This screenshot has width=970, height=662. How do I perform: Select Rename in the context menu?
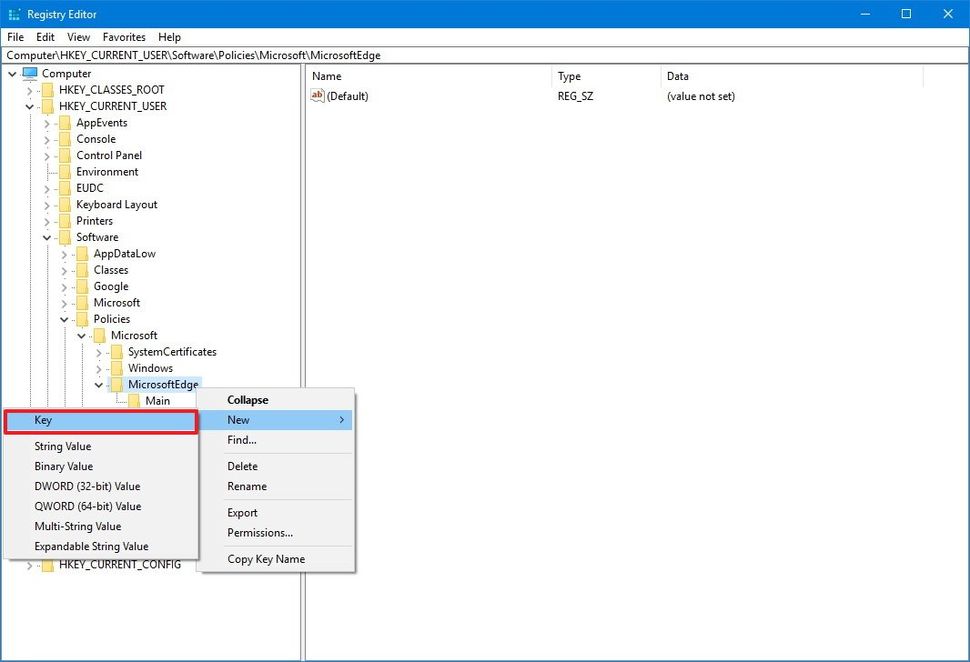[x=246, y=486]
